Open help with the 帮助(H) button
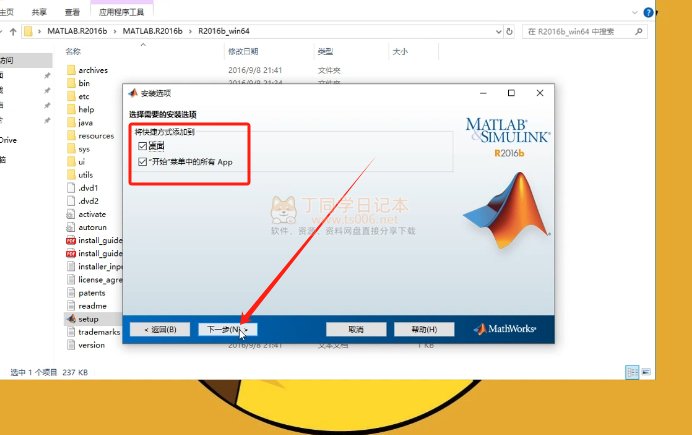The height and width of the screenshot is (435, 692). point(424,329)
